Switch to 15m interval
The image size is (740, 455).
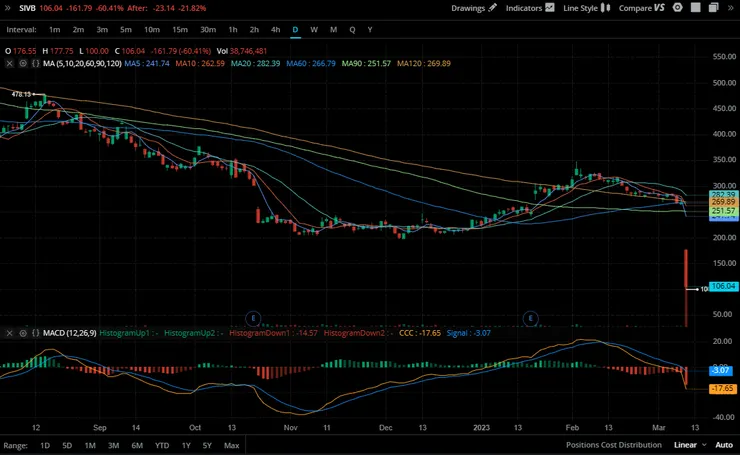click(179, 30)
